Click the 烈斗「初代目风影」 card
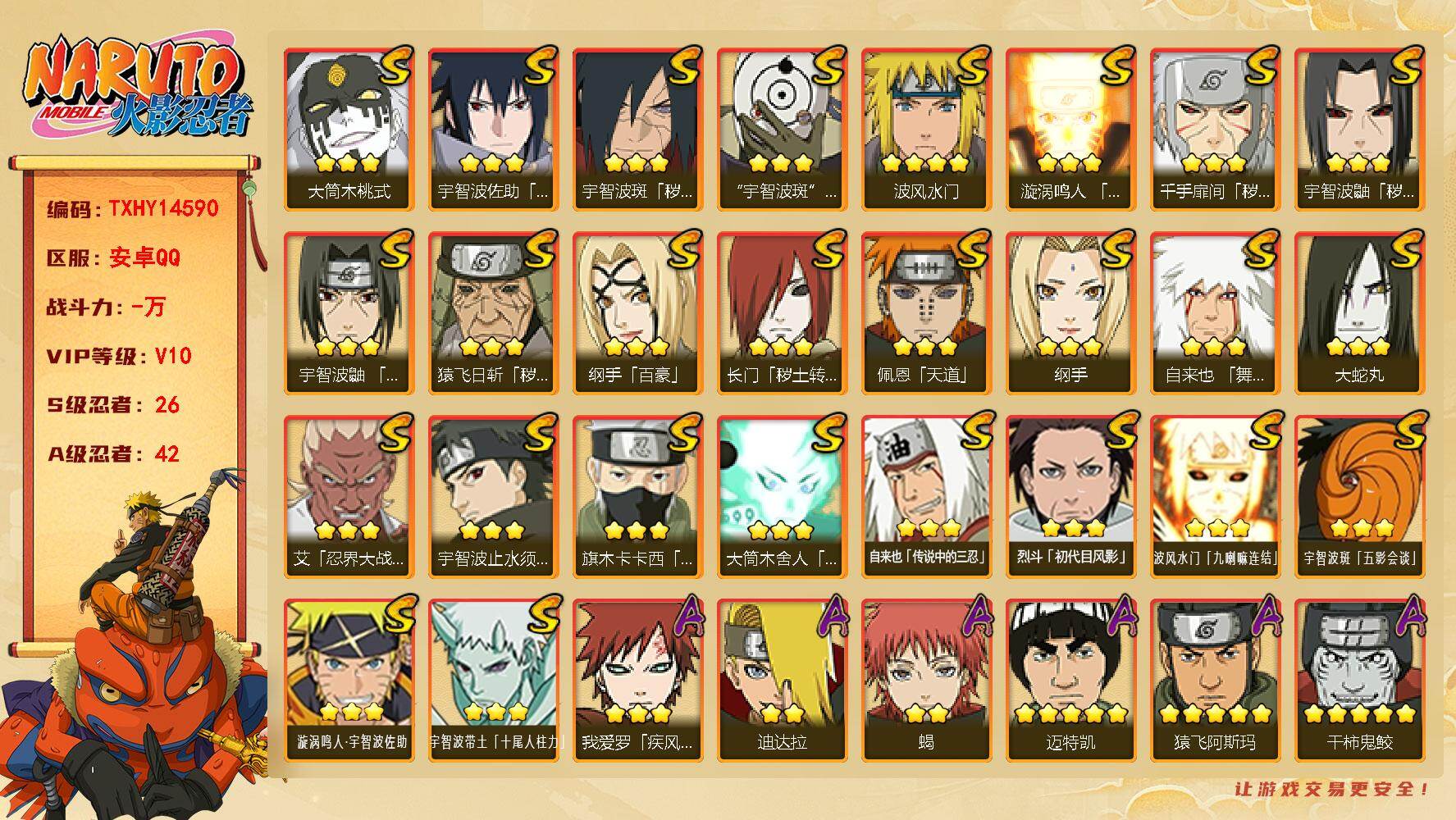Image resolution: width=1456 pixels, height=820 pixels. (1070, 497)
